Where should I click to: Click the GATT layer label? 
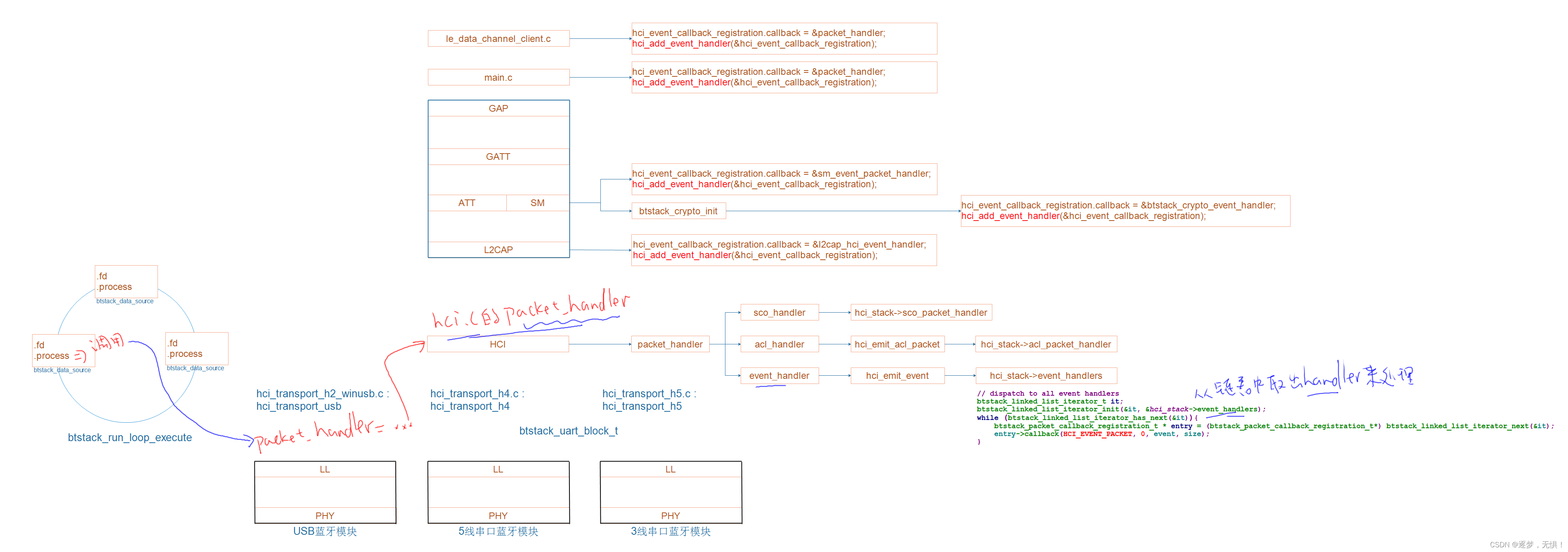pos(498,156)
